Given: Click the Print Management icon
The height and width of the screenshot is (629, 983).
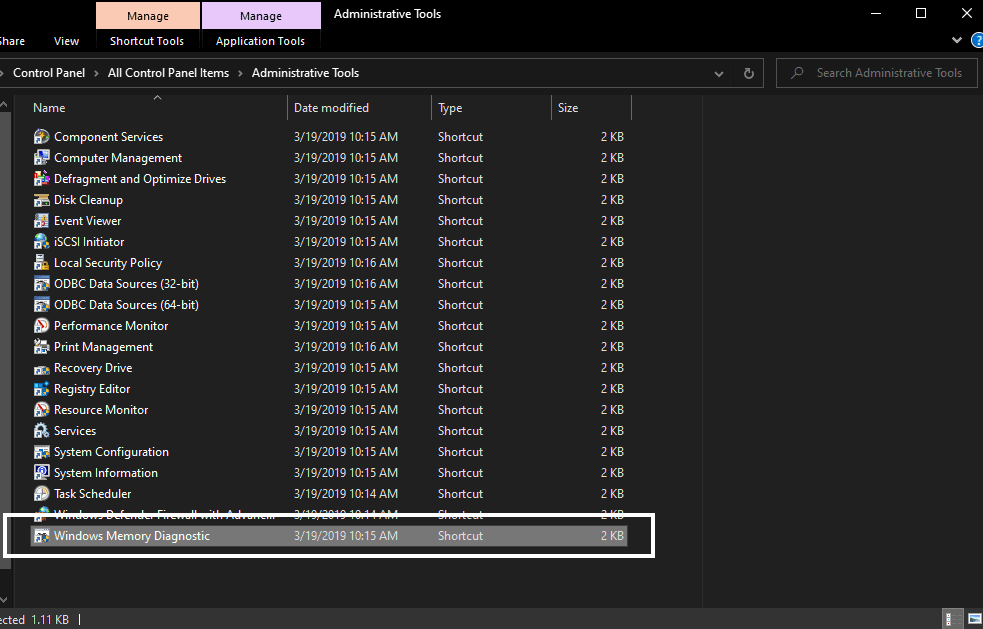Looking at the screenshot, I should [x=41, y=347].
